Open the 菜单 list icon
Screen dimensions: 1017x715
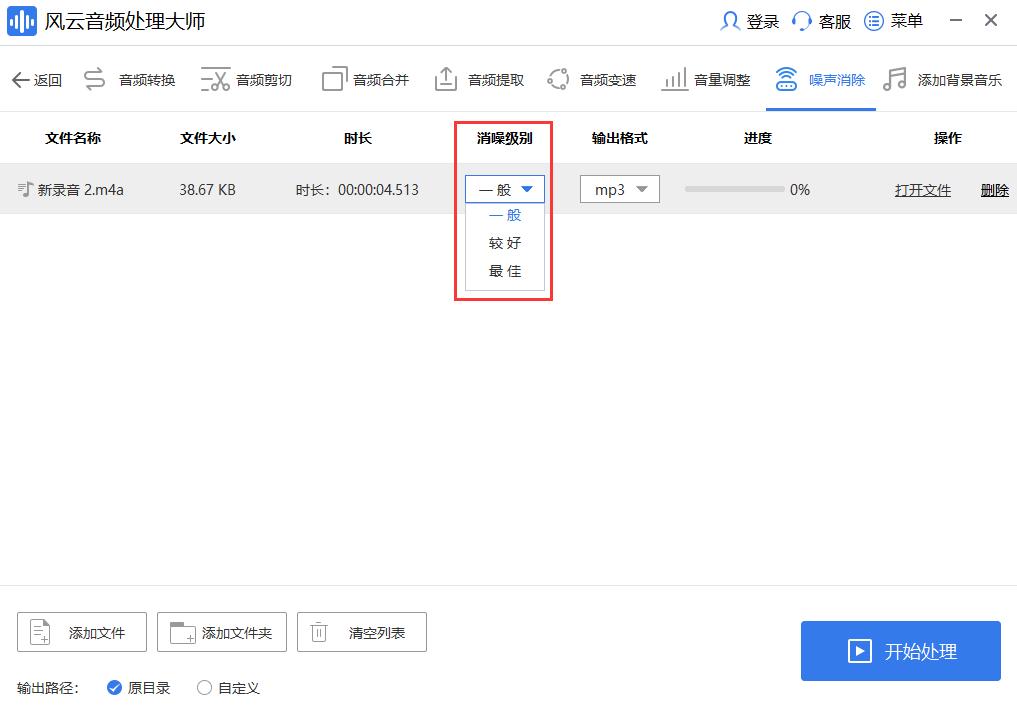[874, 21]
